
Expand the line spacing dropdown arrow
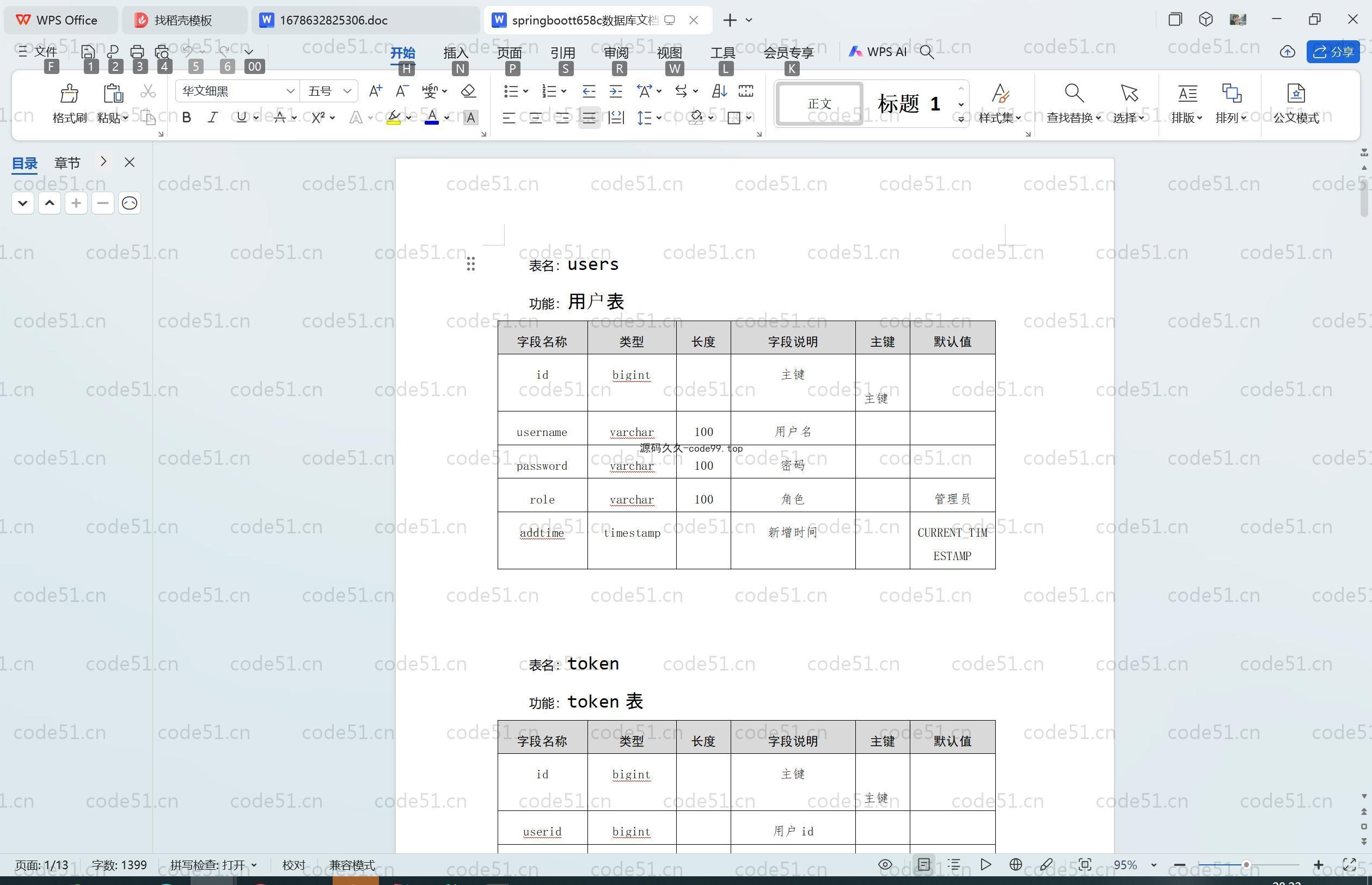tap(659, 118)
